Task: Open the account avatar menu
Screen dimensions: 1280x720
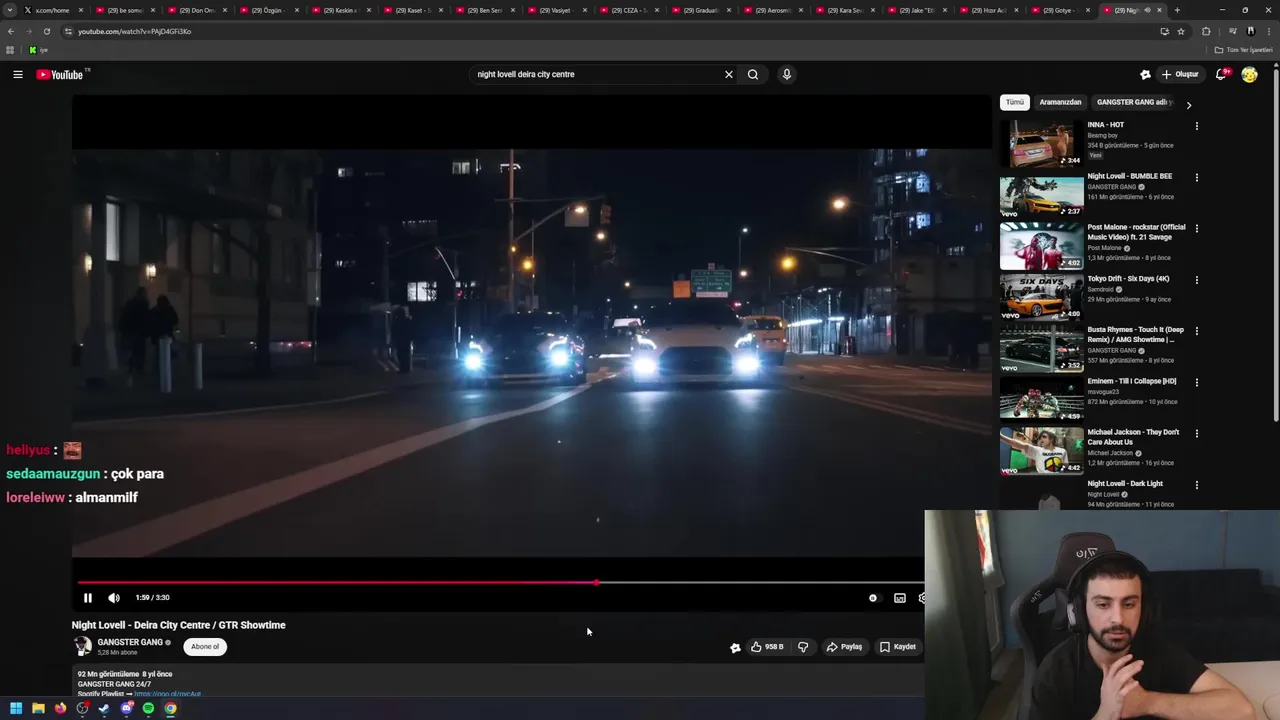Action: coord(1249,74)
